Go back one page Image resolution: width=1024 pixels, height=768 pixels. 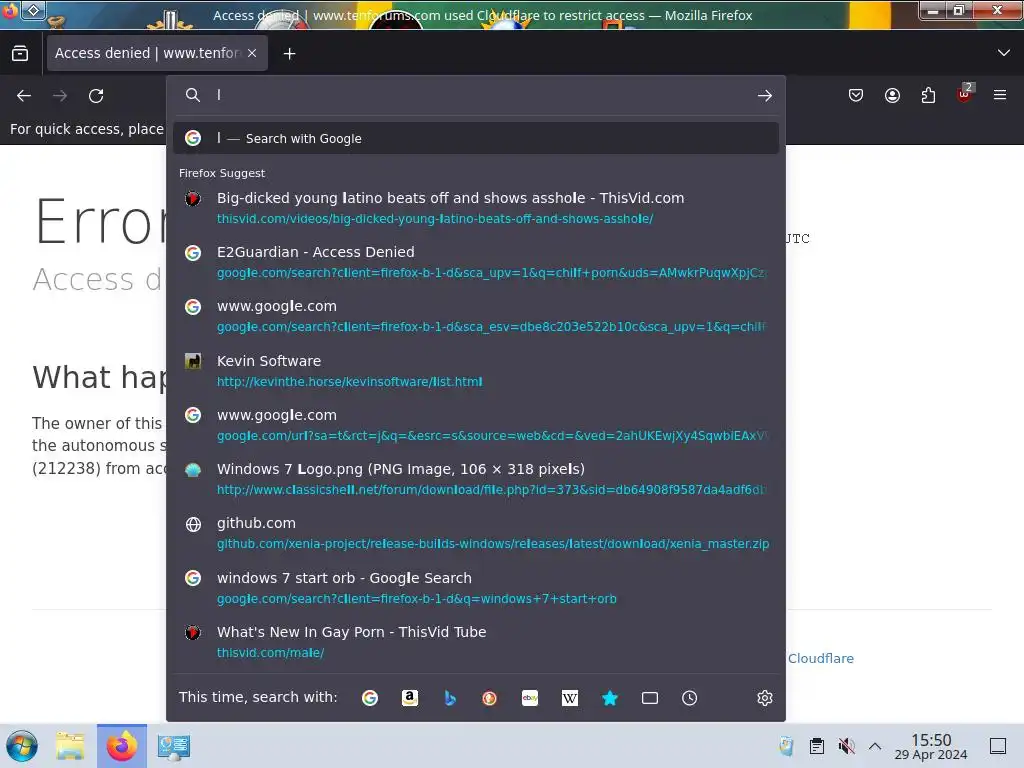coord(24,96)
